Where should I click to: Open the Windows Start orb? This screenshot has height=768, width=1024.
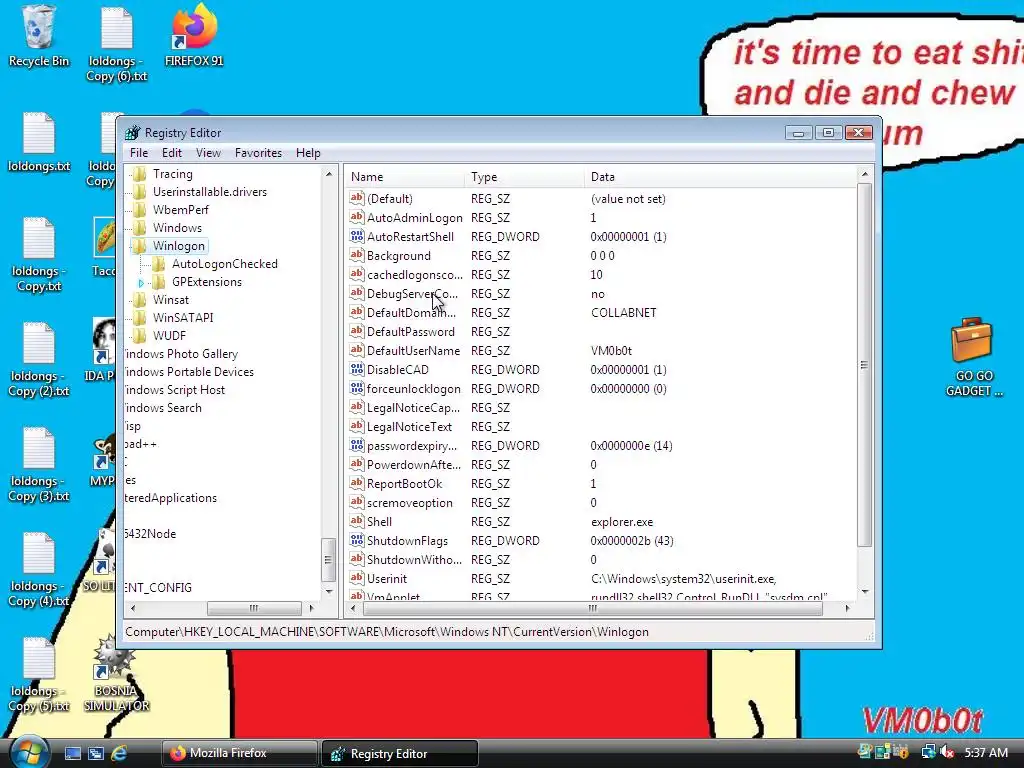pos(29,752)
